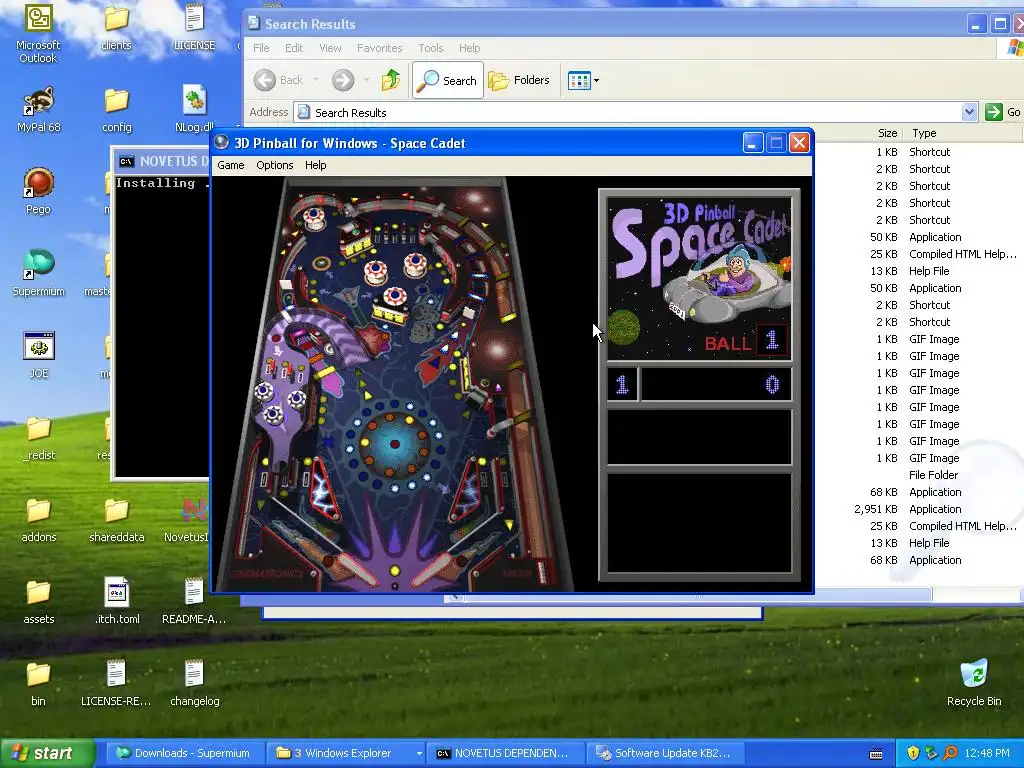Select the Pego desktop icon

(39, 191)
